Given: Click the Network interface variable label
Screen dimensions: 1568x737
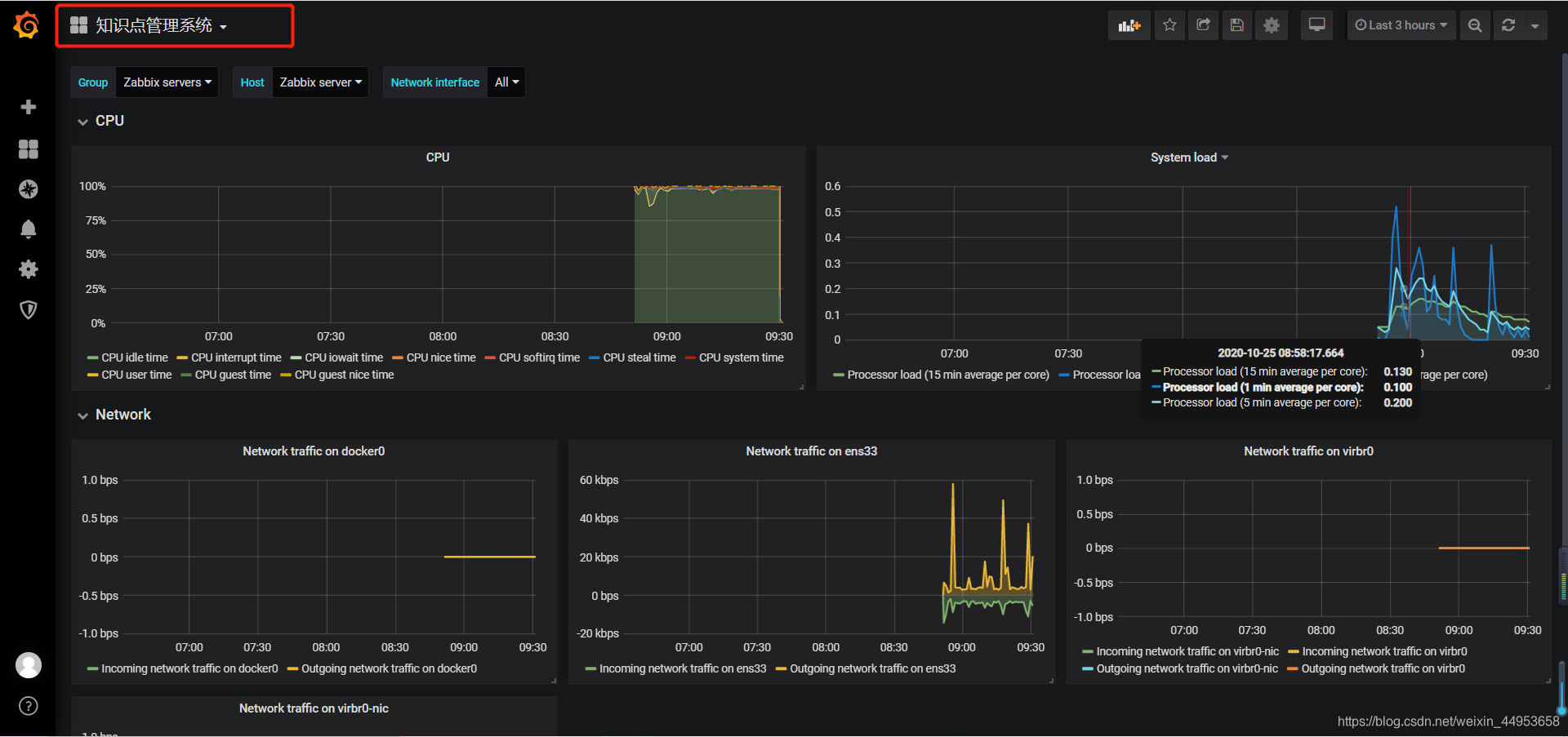Looking at the screenshot, I should coord(435,82).
